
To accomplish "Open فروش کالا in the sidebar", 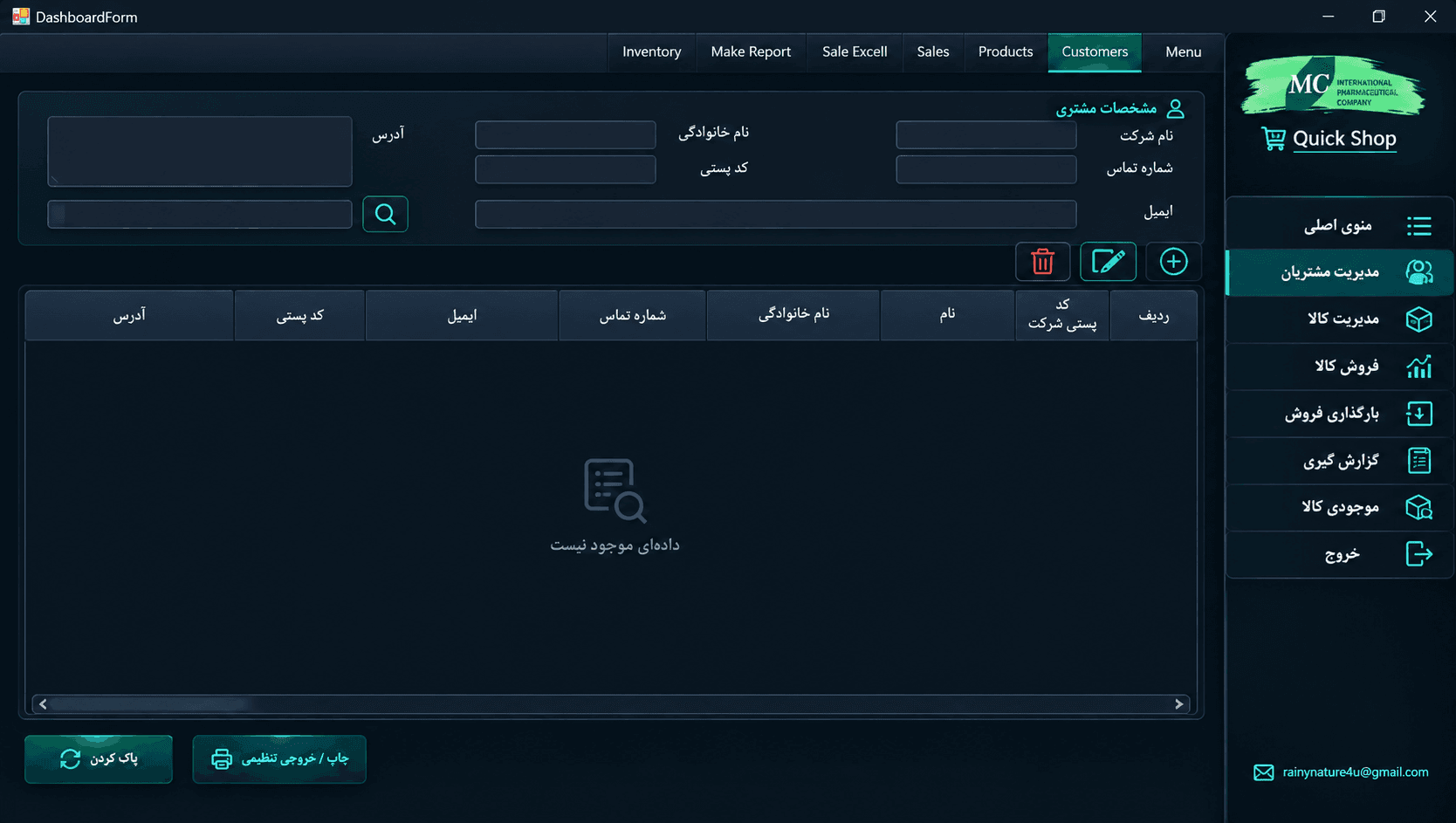I will pyautogui.click(x=1340, y=367).
